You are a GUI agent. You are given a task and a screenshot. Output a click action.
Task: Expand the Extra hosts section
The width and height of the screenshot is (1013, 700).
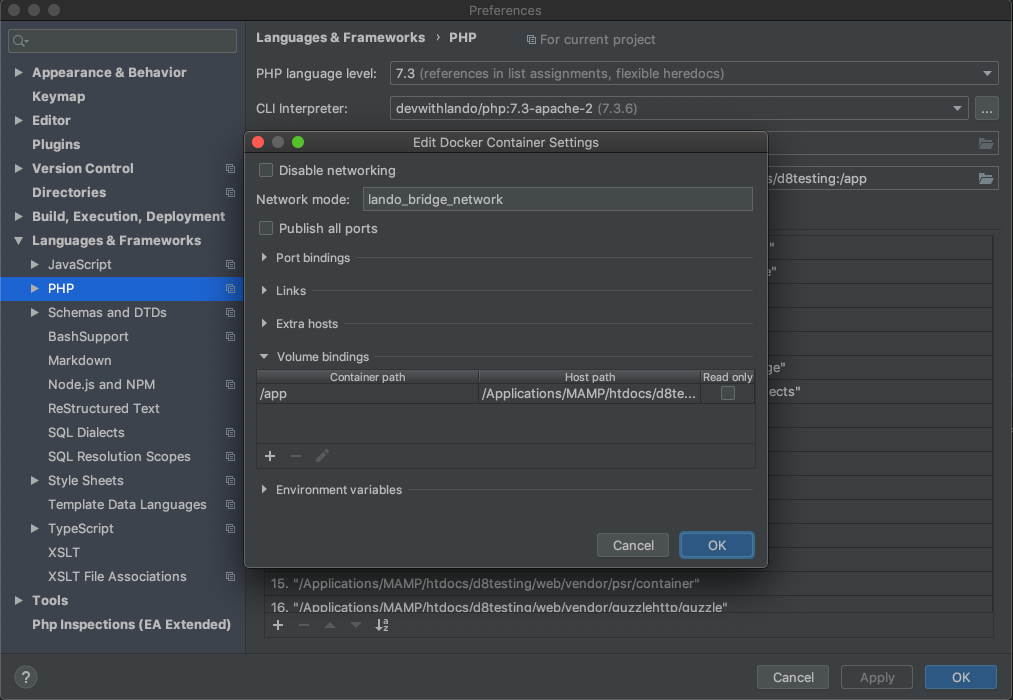coord(264,324)
